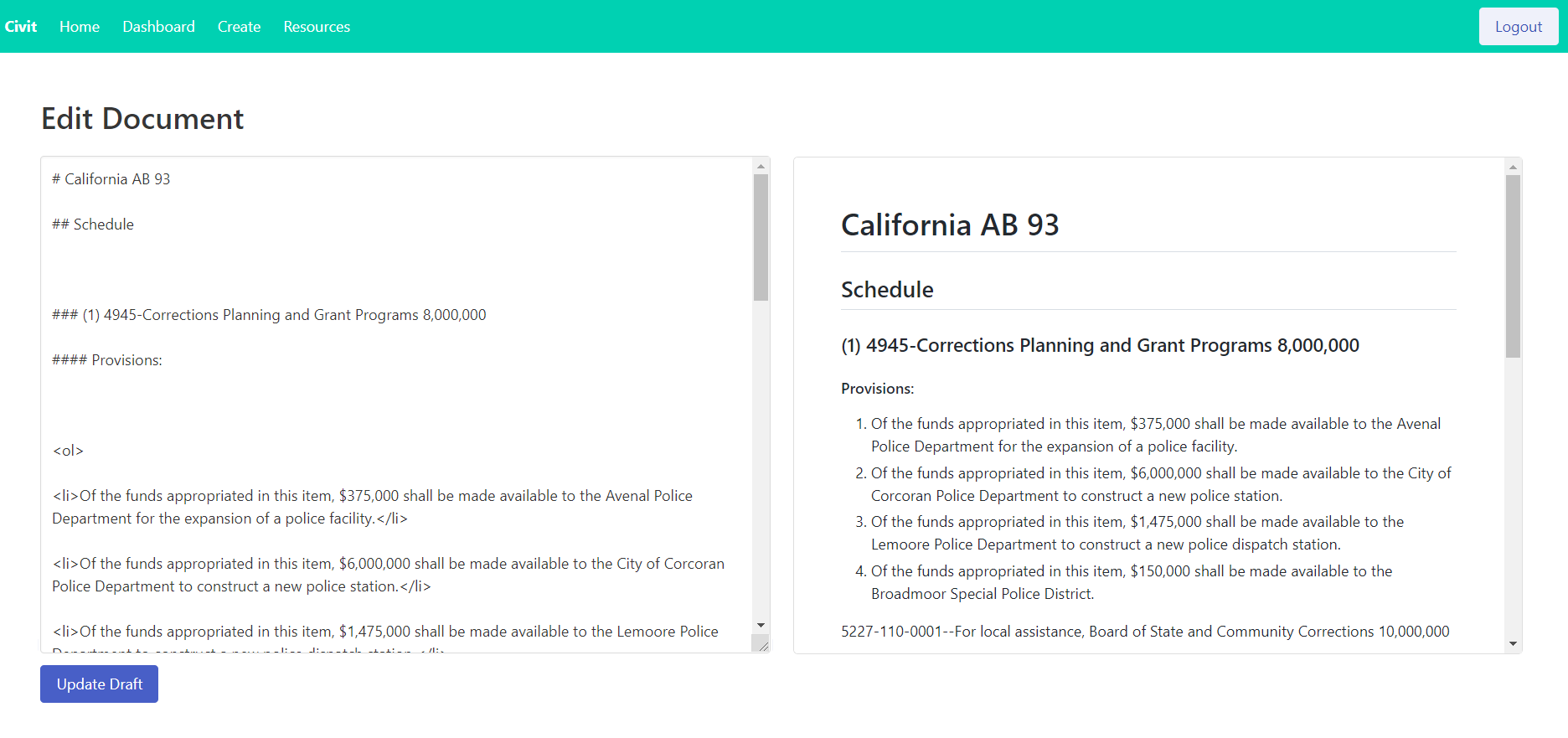
Task: Click the '# California AB 93' line in editor
Action: pos(111,179)
